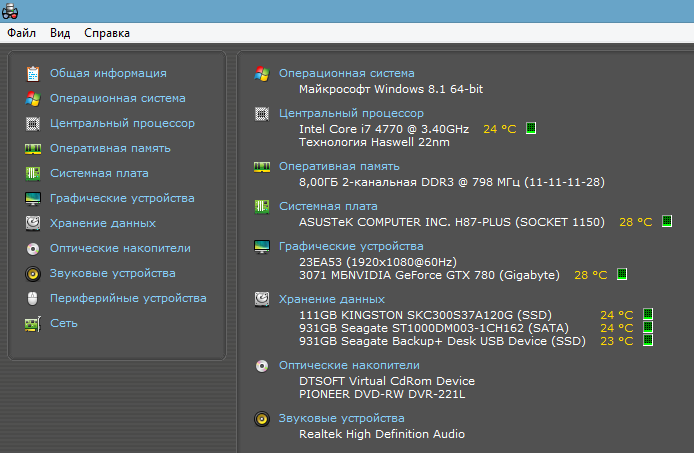Click the Хранение данных heading link in the summary
This screenshot has width=694, height=453.
(x=331, y=298)
